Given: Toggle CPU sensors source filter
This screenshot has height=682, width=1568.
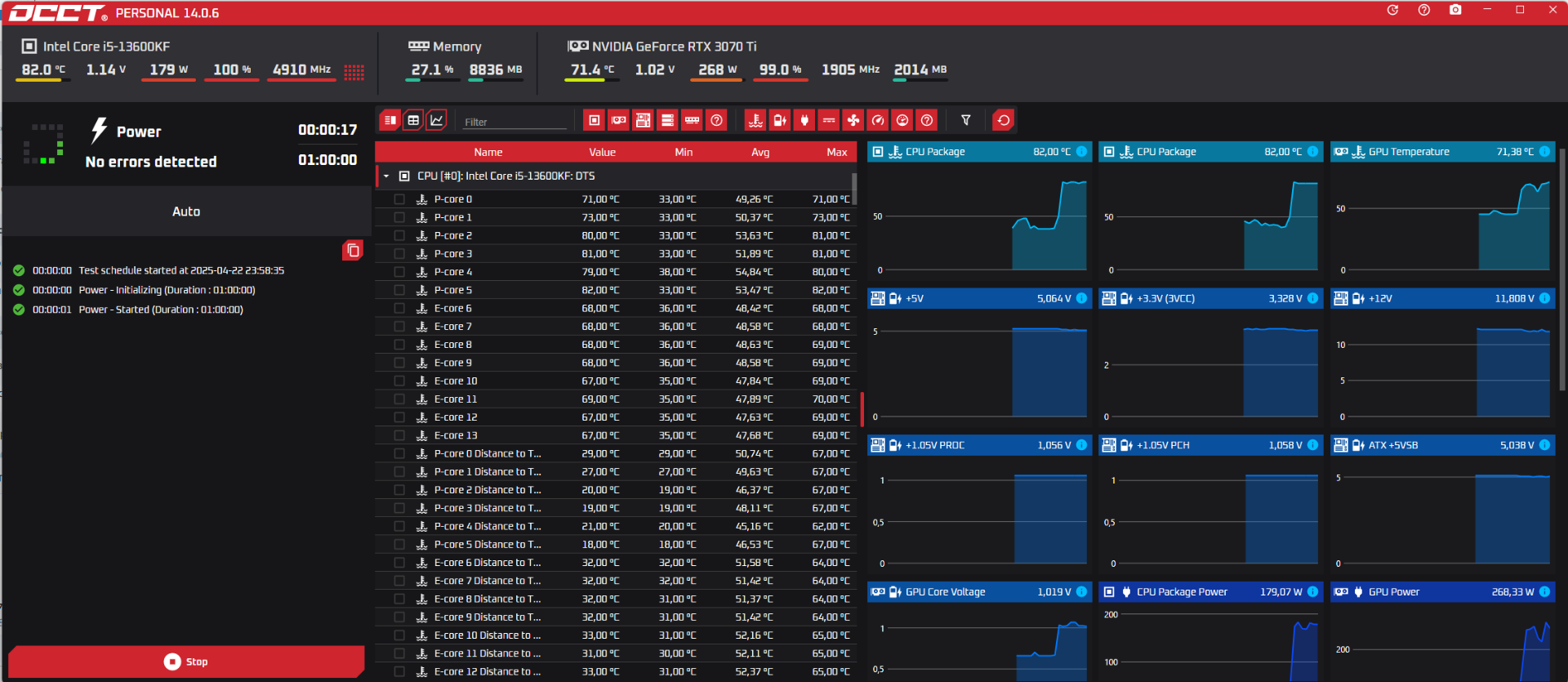Looking at the screenshot, I should point(595,121).
